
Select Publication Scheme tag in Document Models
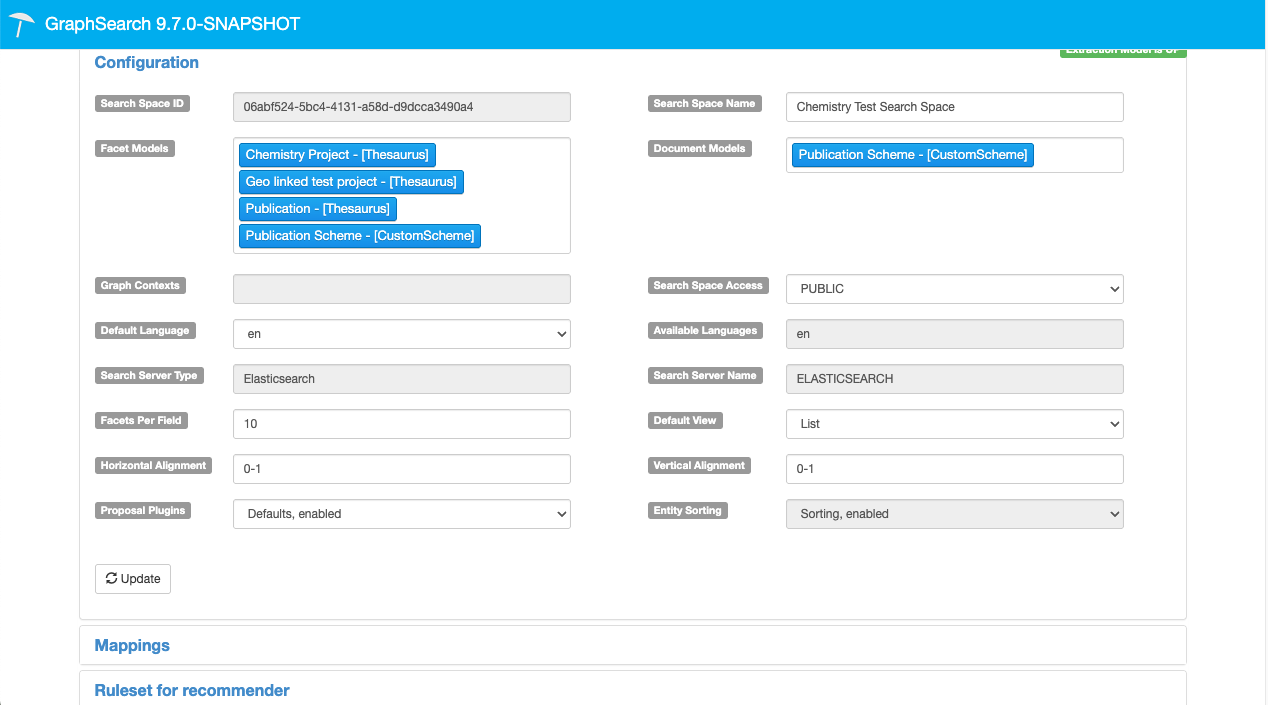tap(912, 155)
